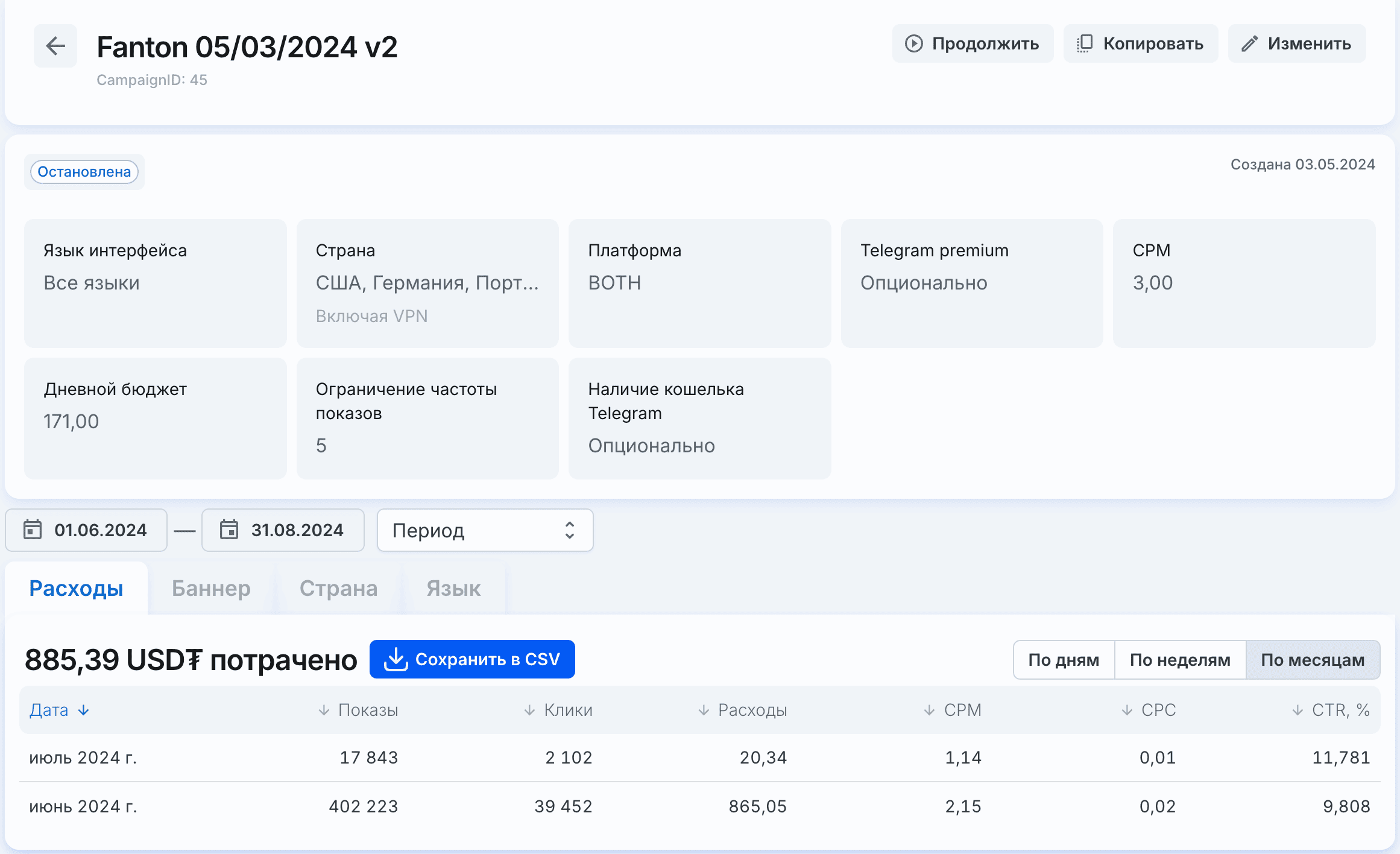
Task: Sort table by Дата column
Action: click(59, 710)
